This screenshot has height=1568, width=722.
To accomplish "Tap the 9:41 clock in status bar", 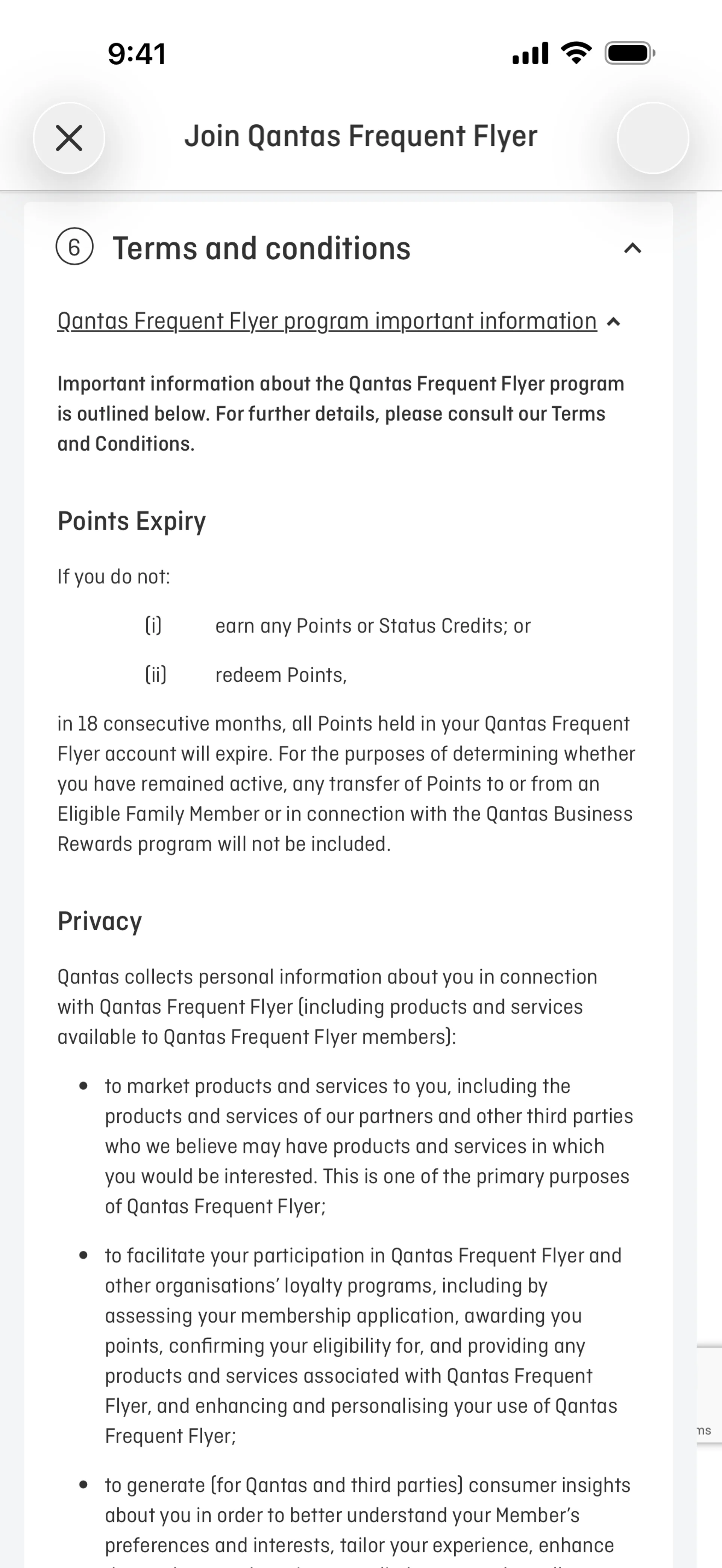I will [137, 54].
